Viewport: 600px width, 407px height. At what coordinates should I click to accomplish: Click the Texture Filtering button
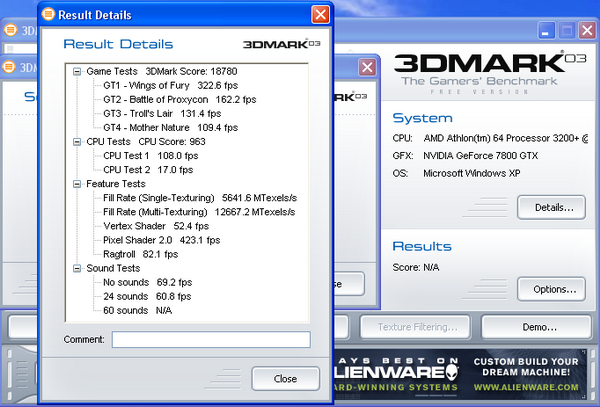[x=415, y=327]
